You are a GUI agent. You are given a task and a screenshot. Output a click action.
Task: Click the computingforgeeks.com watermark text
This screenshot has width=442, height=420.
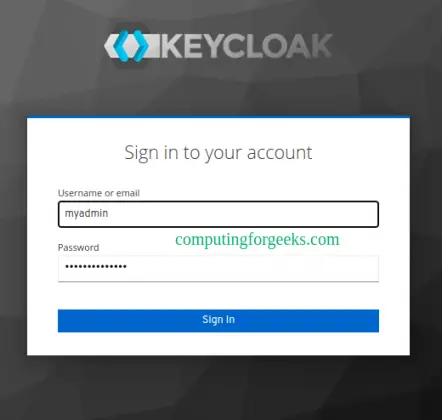click(x=257, y=240)
